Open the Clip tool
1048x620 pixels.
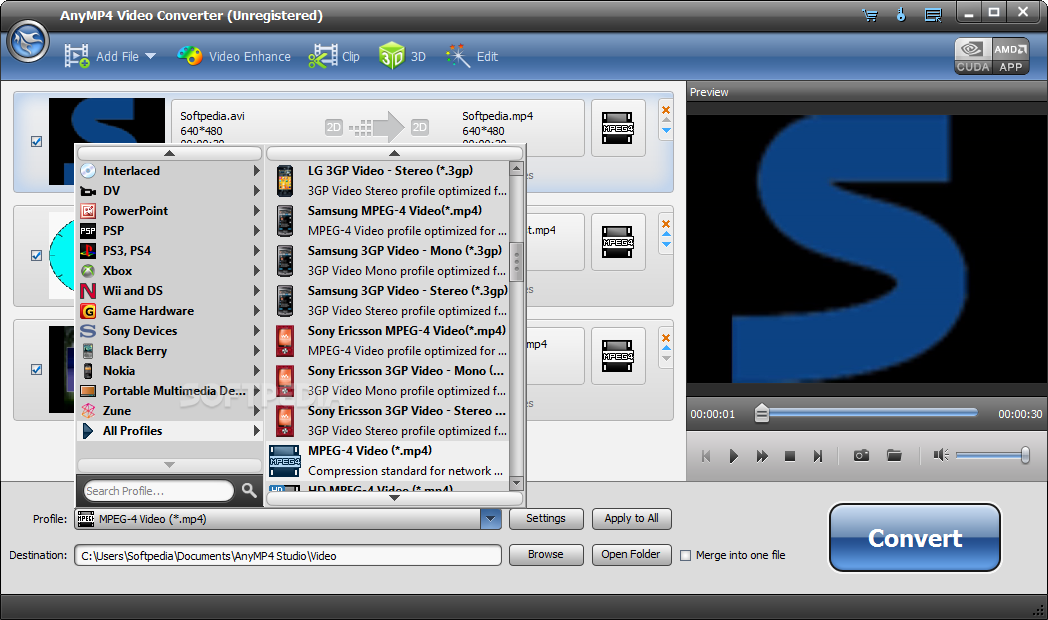[334, 57]
